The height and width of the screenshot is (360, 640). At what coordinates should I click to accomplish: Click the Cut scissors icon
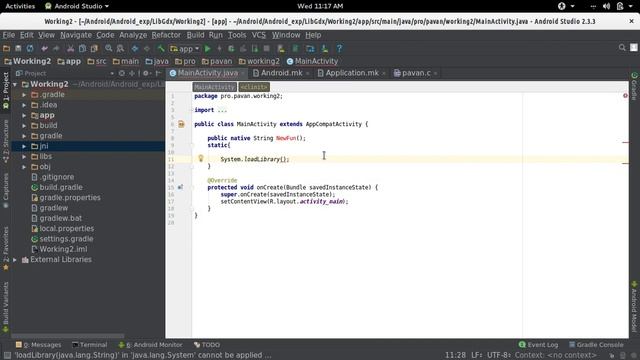click(x=70, y=49)
